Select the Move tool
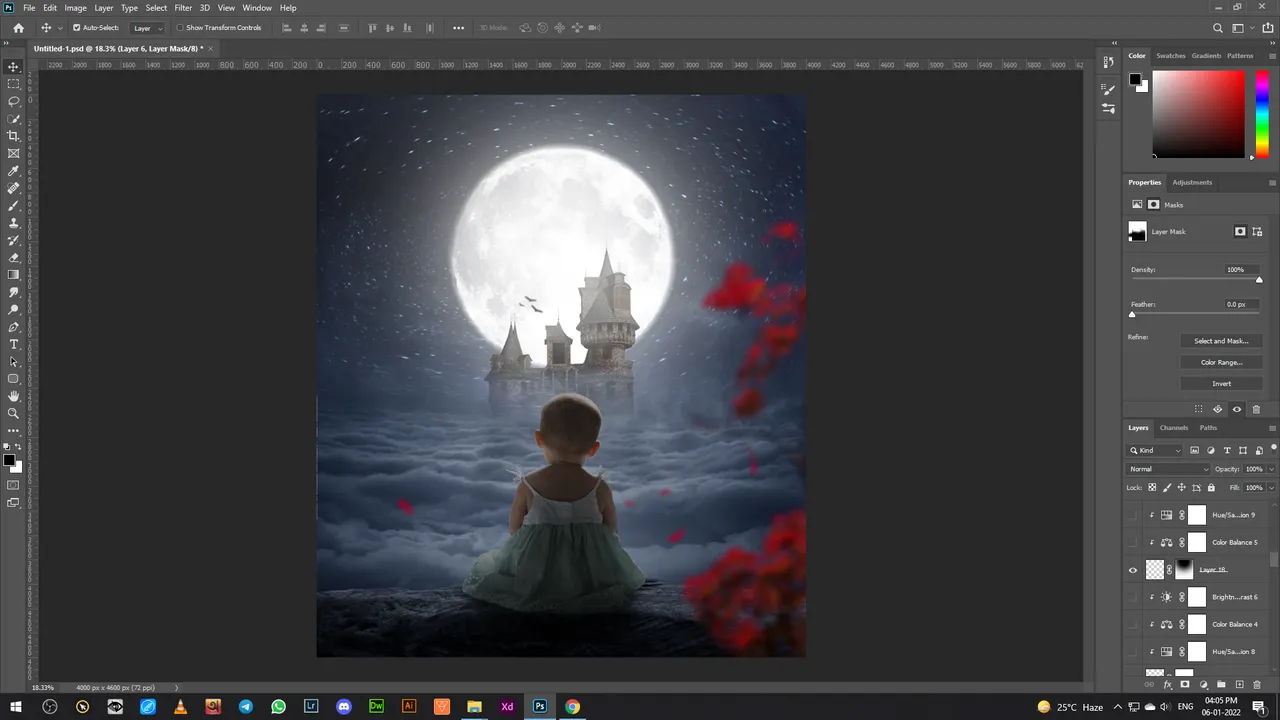The image size is (1280, 720). coord(13,67)
